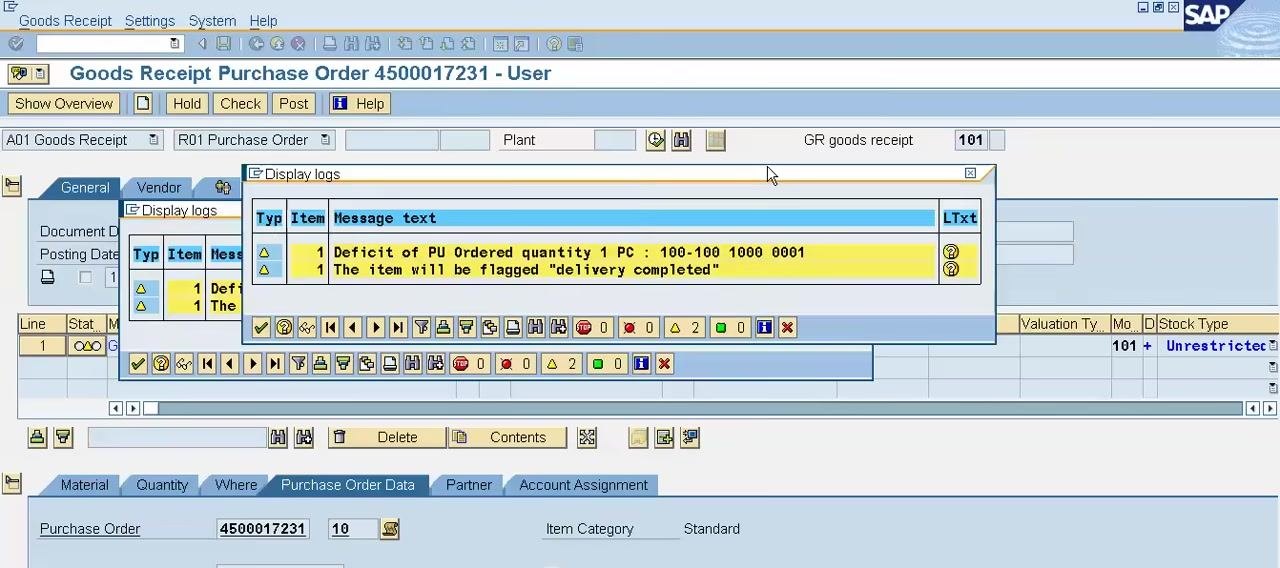The width and height of the screenshot is (1280, 568).
Task: Click standard toolbar Help question mark icon
Action: (x=553, y=44)
